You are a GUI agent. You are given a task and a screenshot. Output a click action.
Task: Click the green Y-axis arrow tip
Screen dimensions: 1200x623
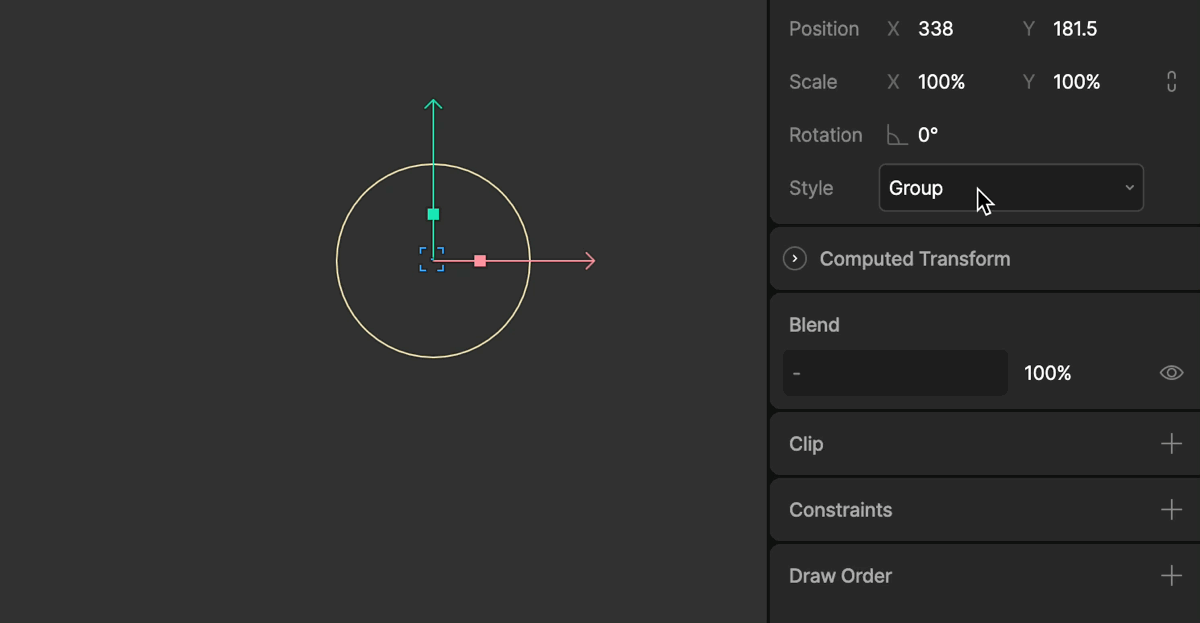(x=433, y=104)
